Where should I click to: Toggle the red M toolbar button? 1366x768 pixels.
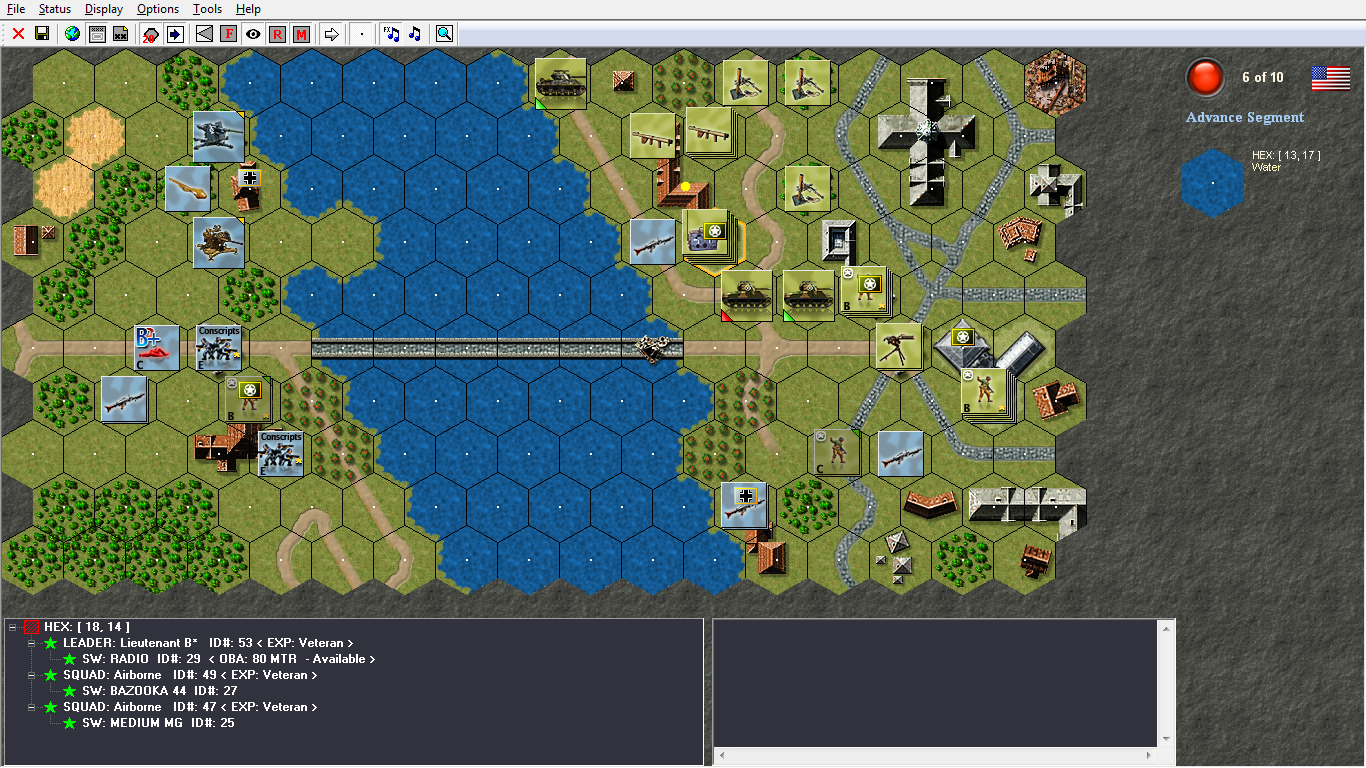click(x=301, y=34)
